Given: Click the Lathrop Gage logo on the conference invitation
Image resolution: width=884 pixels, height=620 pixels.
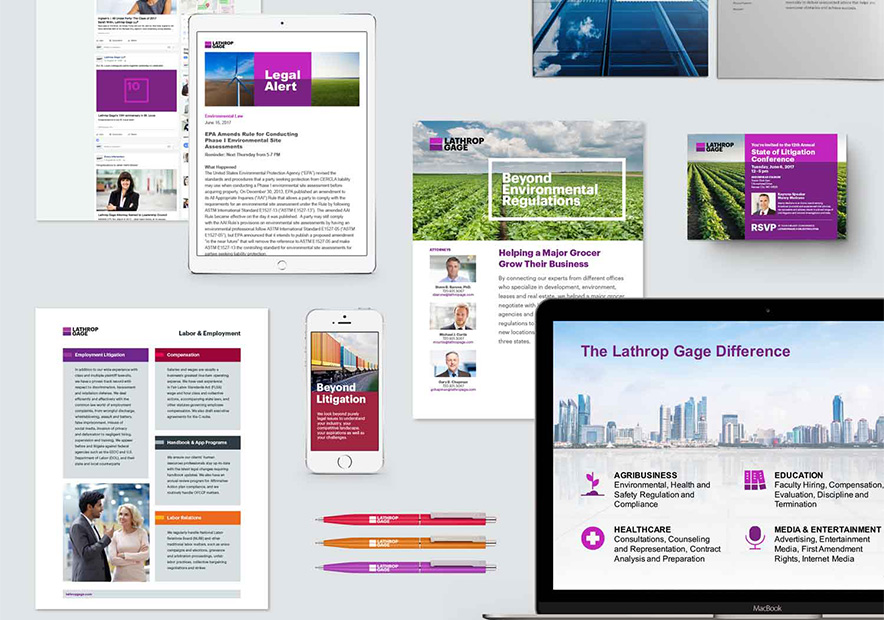Looking at the screenshot, I should [715, 147].
